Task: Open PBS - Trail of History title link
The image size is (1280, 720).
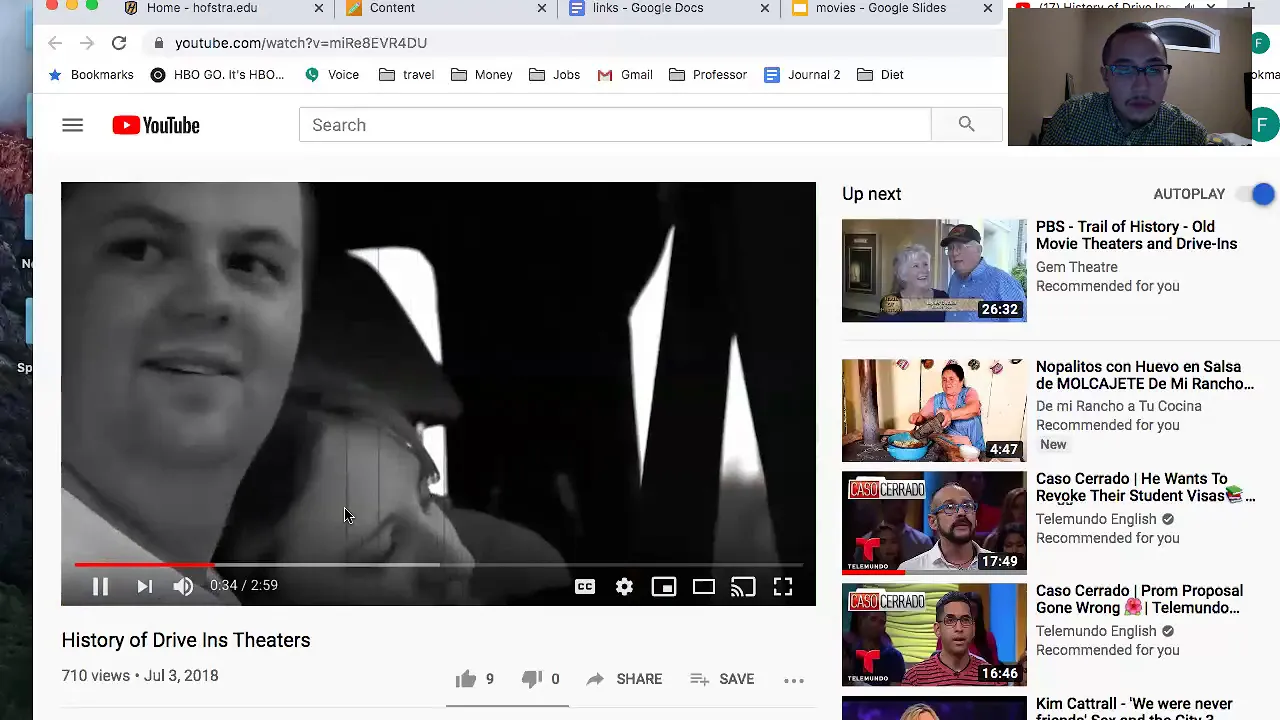Action: 1136,235
